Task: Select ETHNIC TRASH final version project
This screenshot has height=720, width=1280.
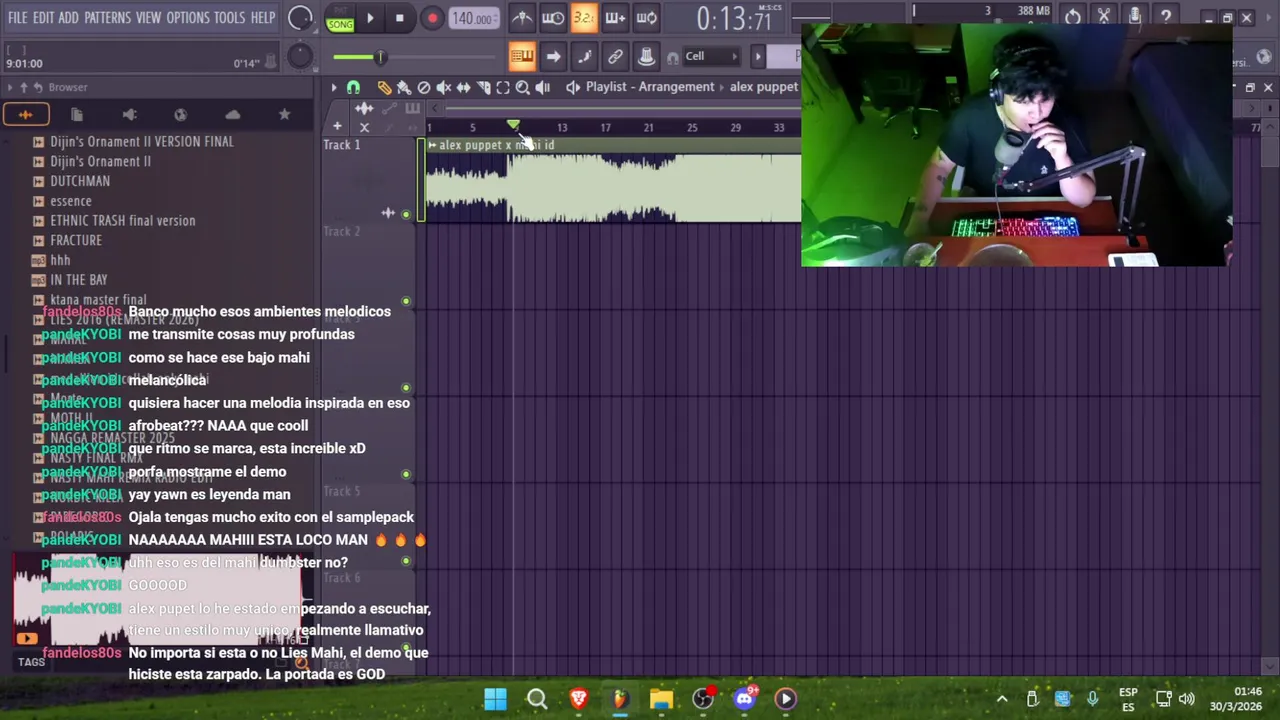Action: tap(122, 221)
